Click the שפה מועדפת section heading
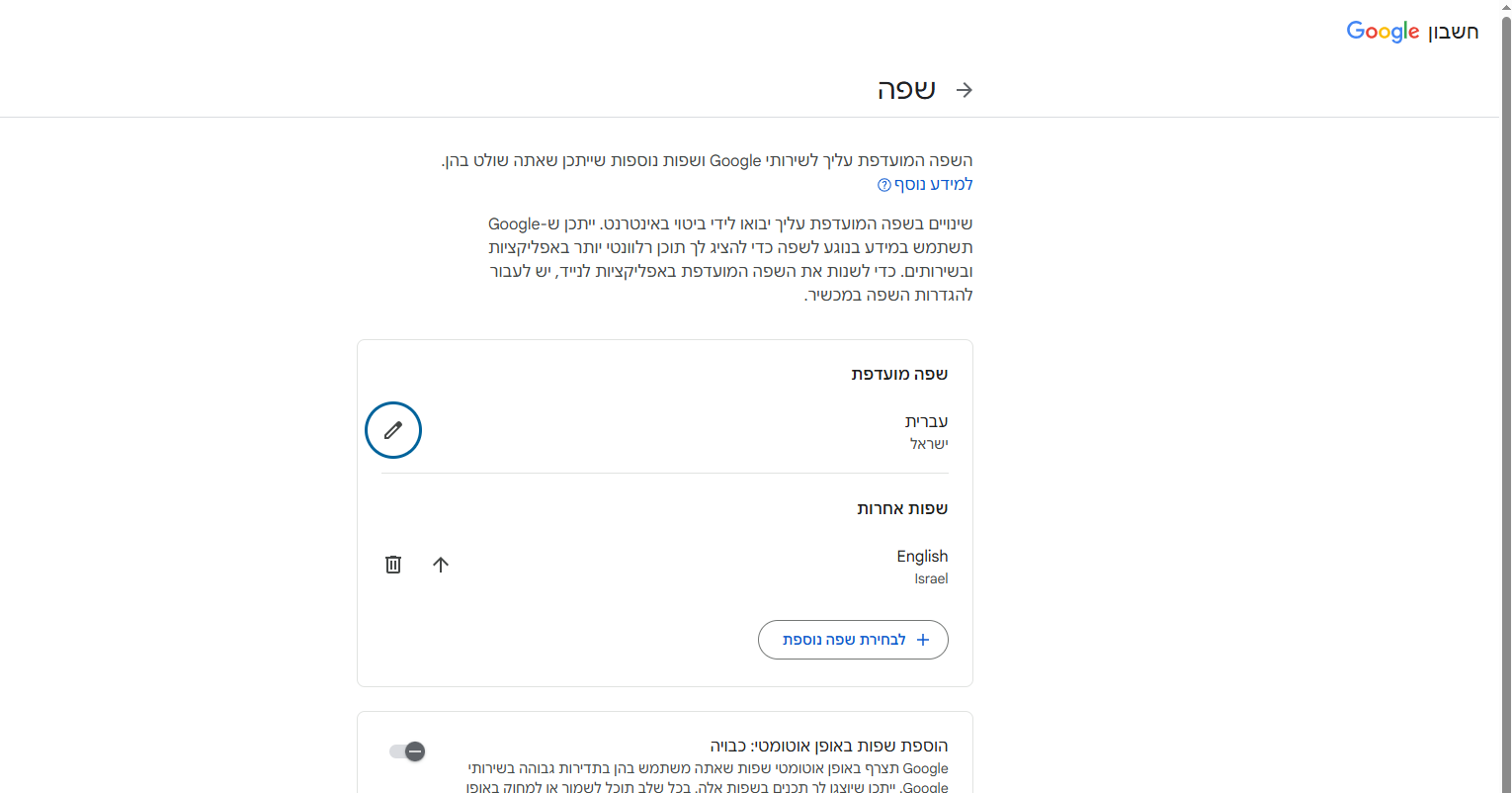The width and height of the screenshot is (1512, 793). [x=899, y=374]
